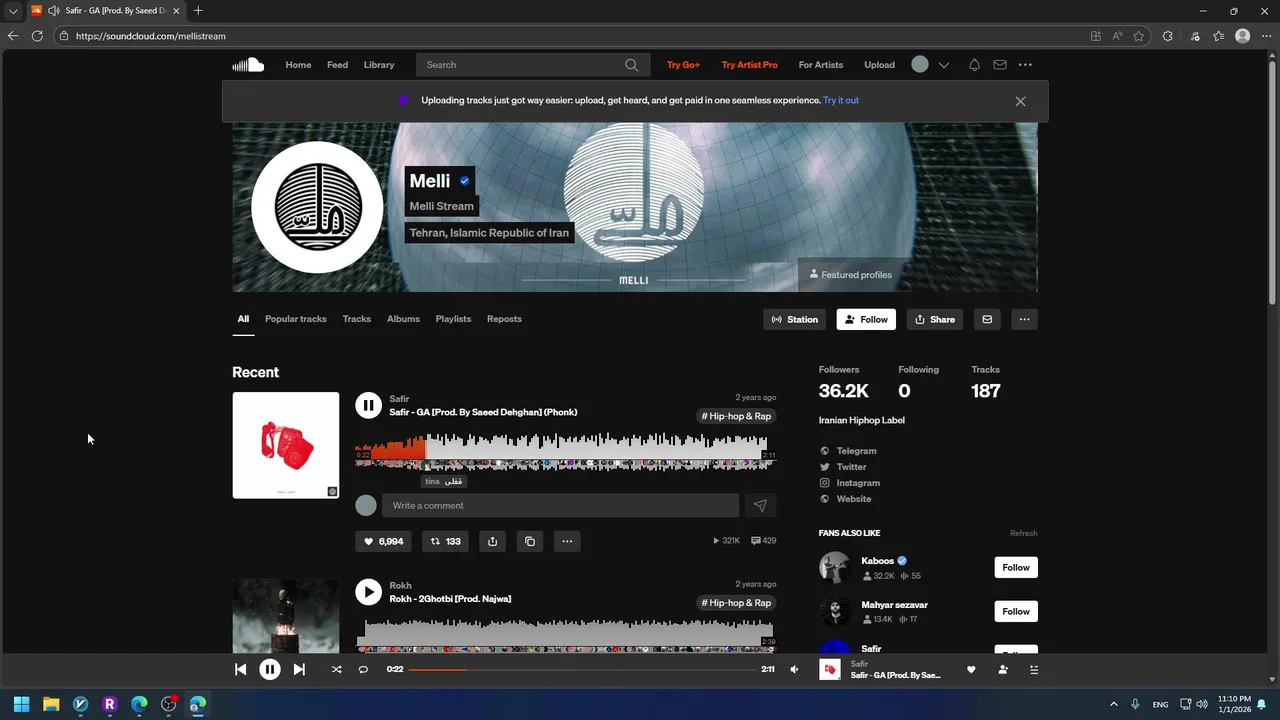Screen dimensions: 1280x720
Task: Send the comment with the arrow icon
Action: point(760,506)
